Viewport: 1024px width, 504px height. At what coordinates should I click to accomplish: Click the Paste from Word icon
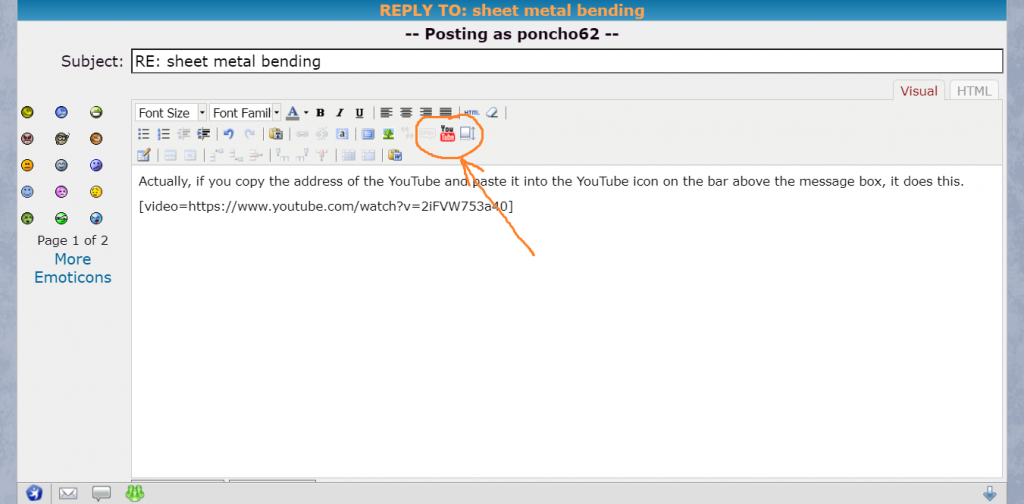coord(395,155)
